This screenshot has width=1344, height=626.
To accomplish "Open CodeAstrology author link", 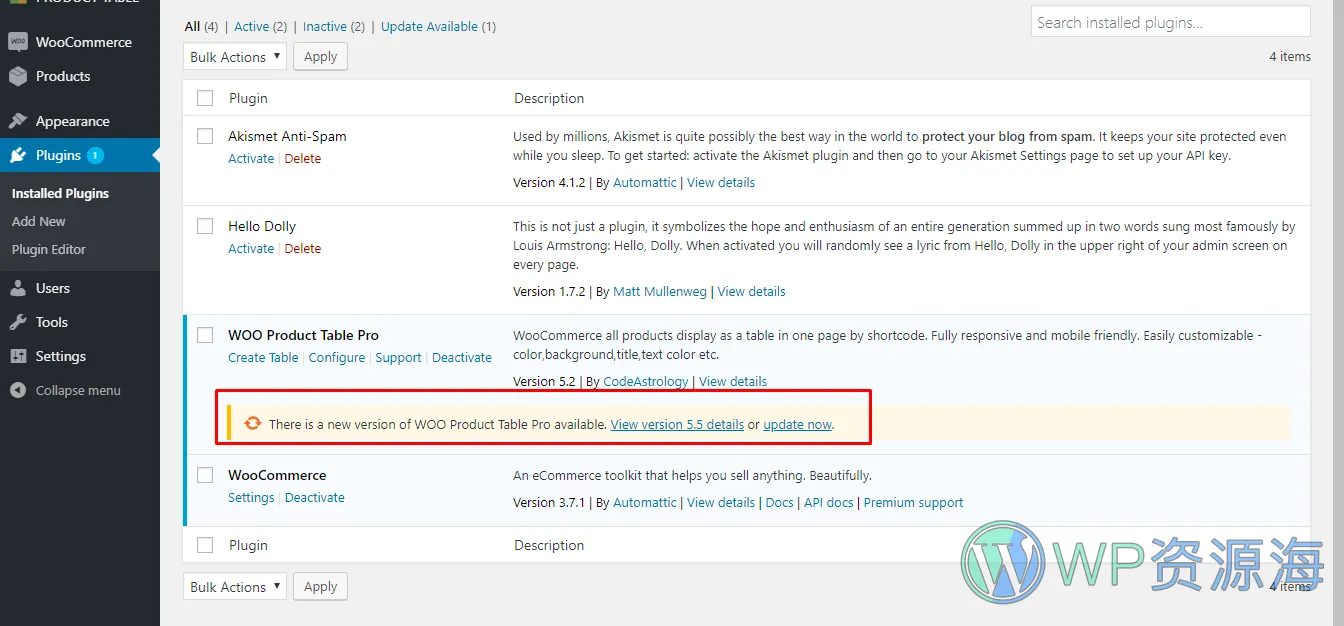I will (x=646, y=381).
